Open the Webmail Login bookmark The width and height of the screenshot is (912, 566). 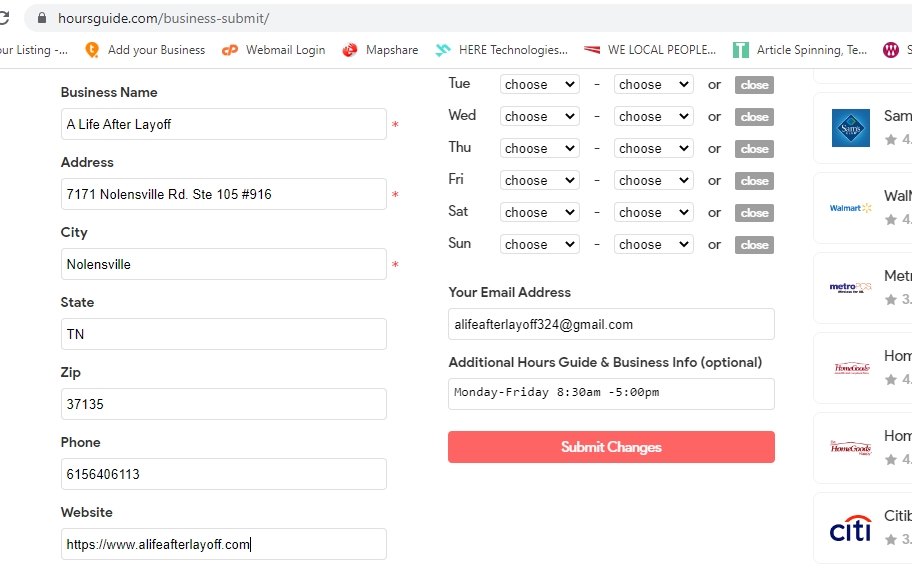[274, 50]
